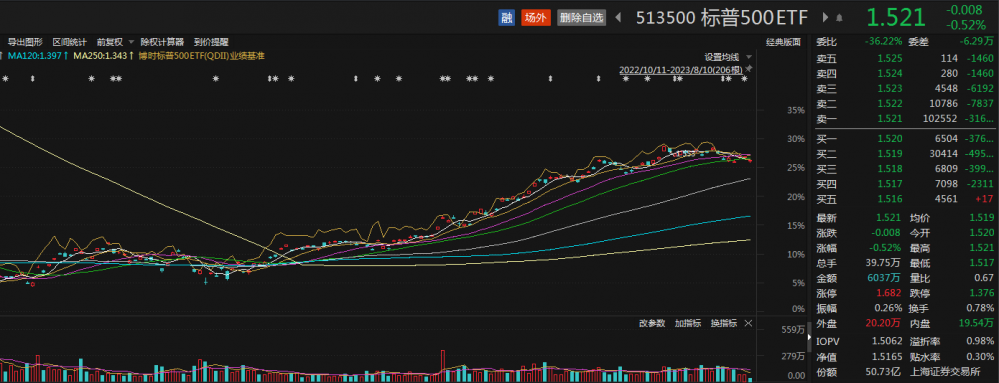Click 导出图形 in the chart toolbar
This screenshot has height=383, width=999.
click(x=25, y=42)
